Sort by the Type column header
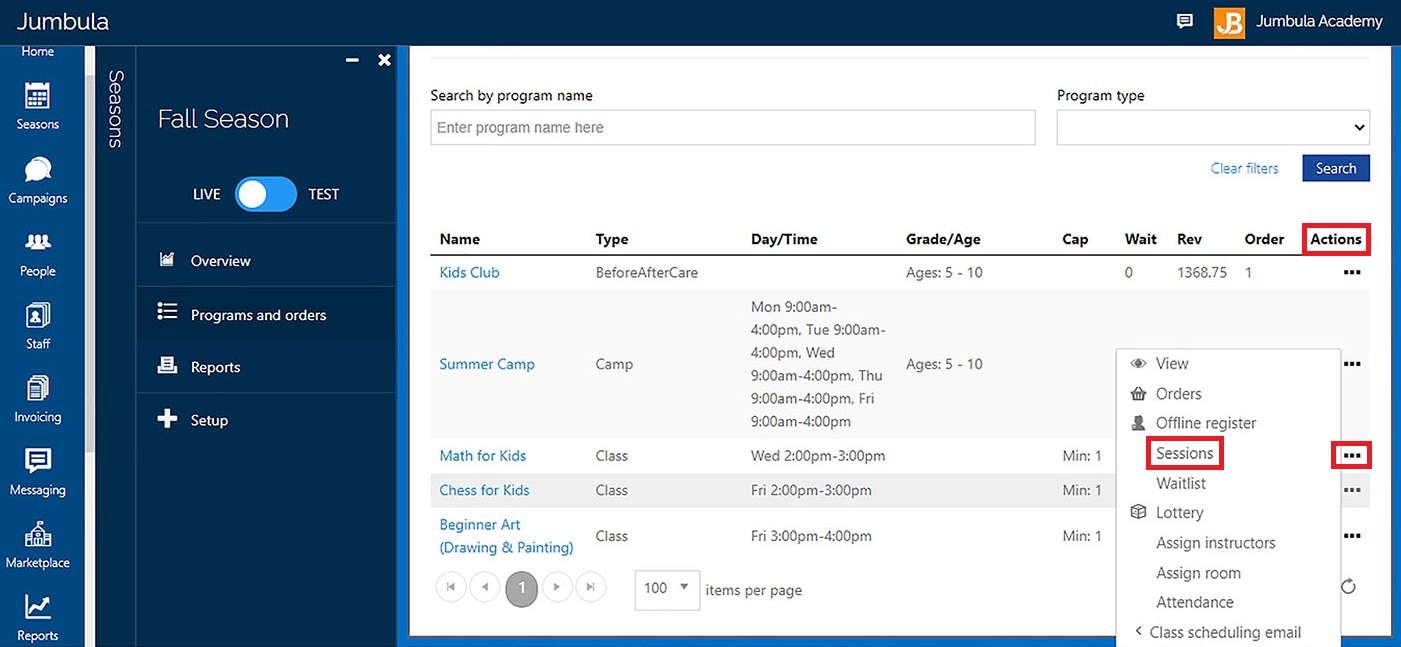 [x=612, y=239]
